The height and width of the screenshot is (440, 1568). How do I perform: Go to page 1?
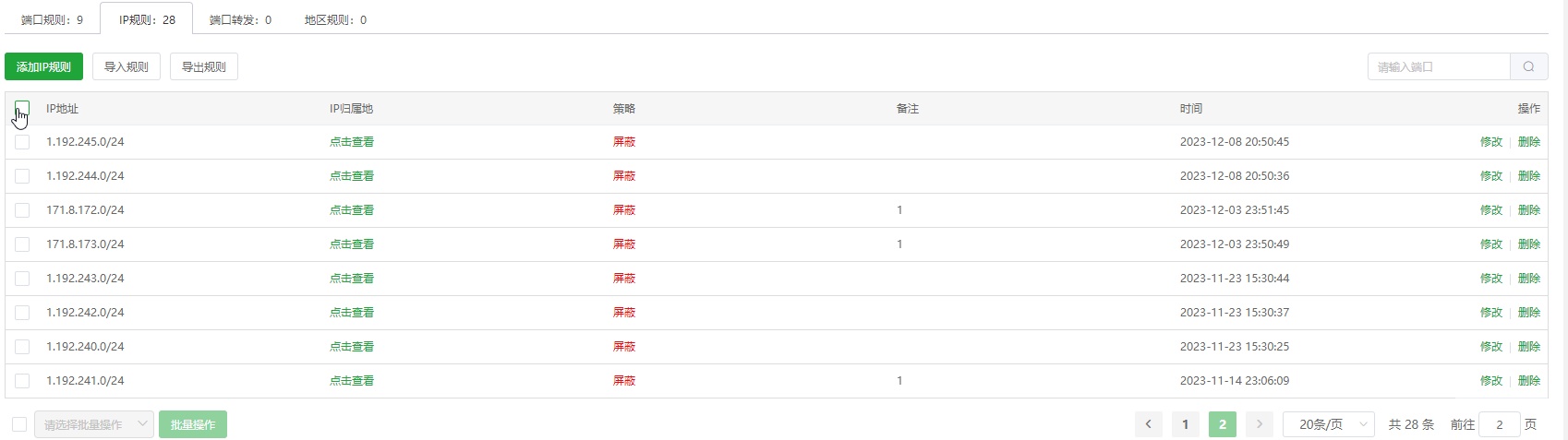(x=1185, y=424)
